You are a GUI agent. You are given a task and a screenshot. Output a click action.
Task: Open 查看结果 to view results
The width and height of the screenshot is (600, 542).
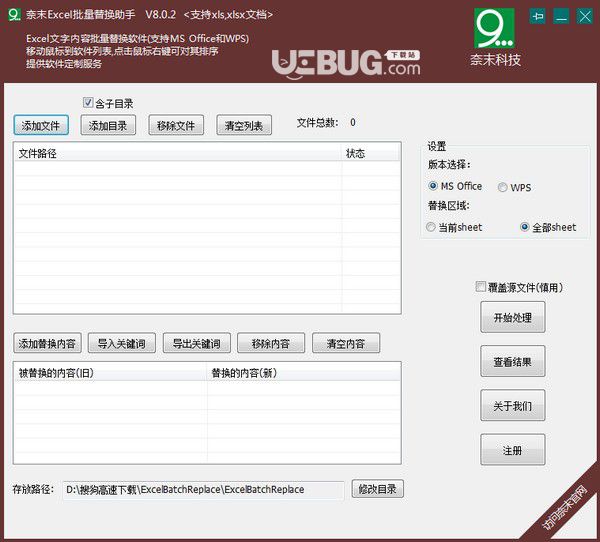tap(513, 361)
